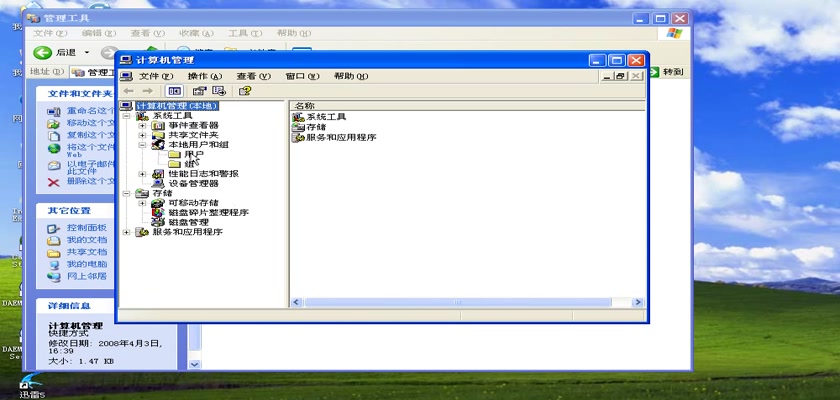The width and height of the screenshot is (840, 400).
Task: Minimize the inner MMC console child window
Action: [606, 77]
